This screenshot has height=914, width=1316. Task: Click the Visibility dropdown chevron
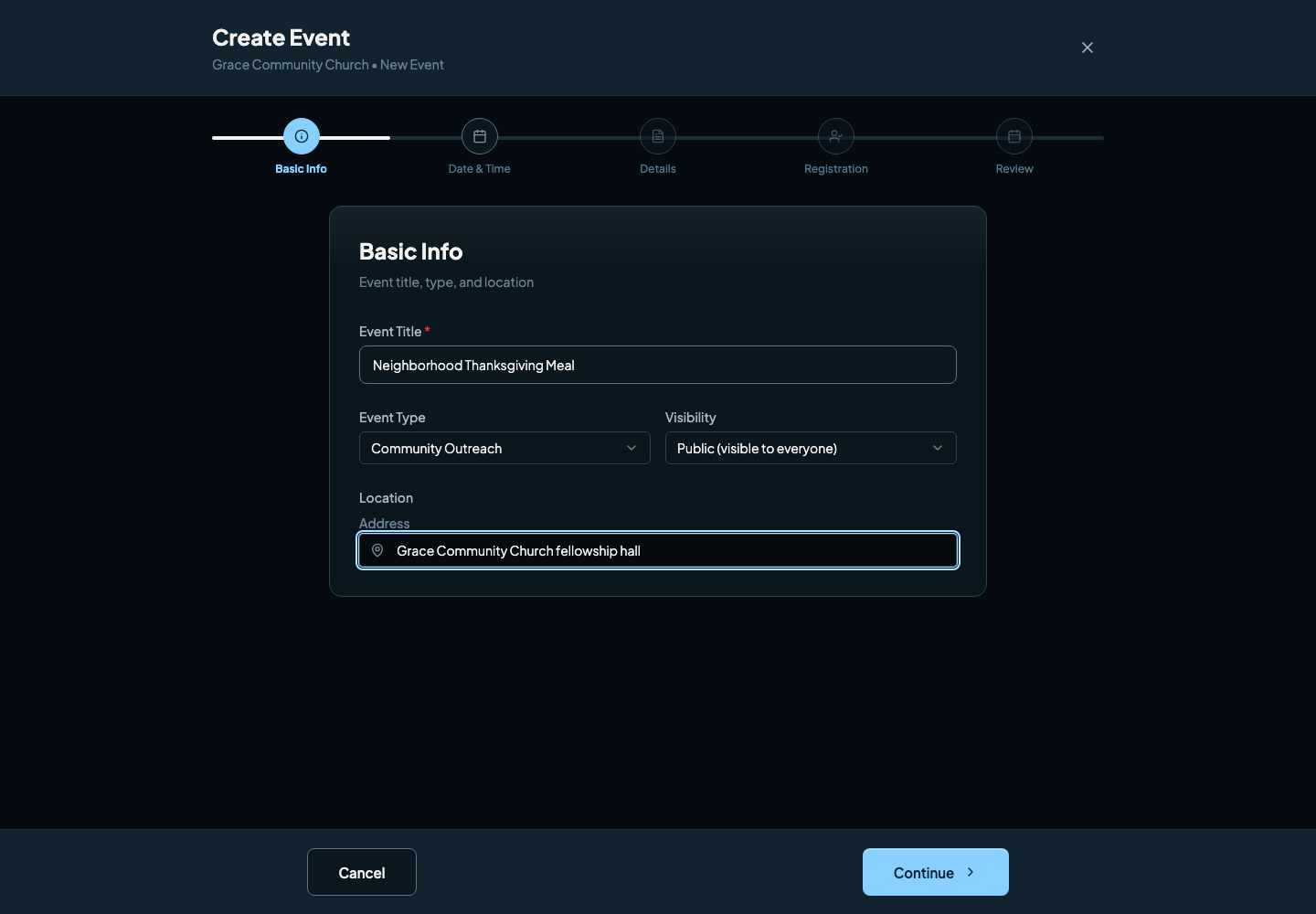938,448
